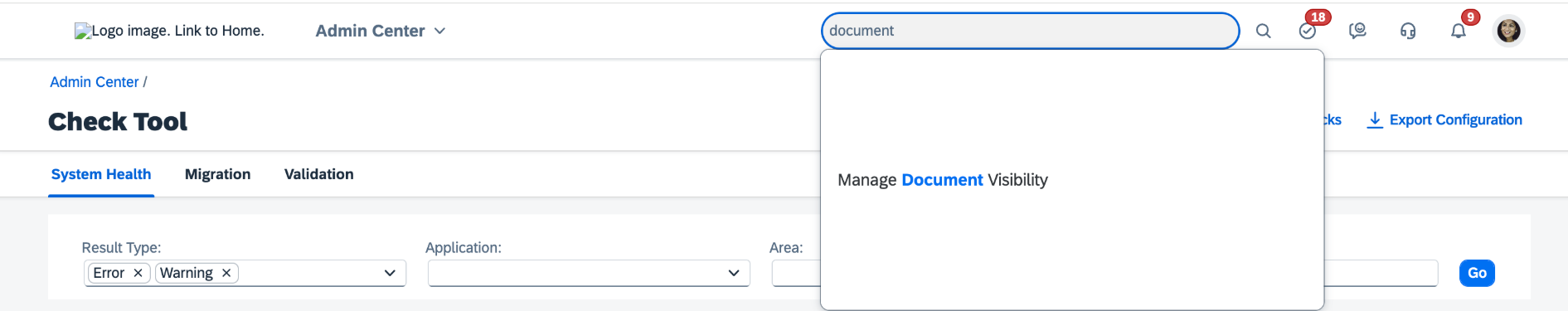Remove the Error token from Result Type

tap(138, 273)
